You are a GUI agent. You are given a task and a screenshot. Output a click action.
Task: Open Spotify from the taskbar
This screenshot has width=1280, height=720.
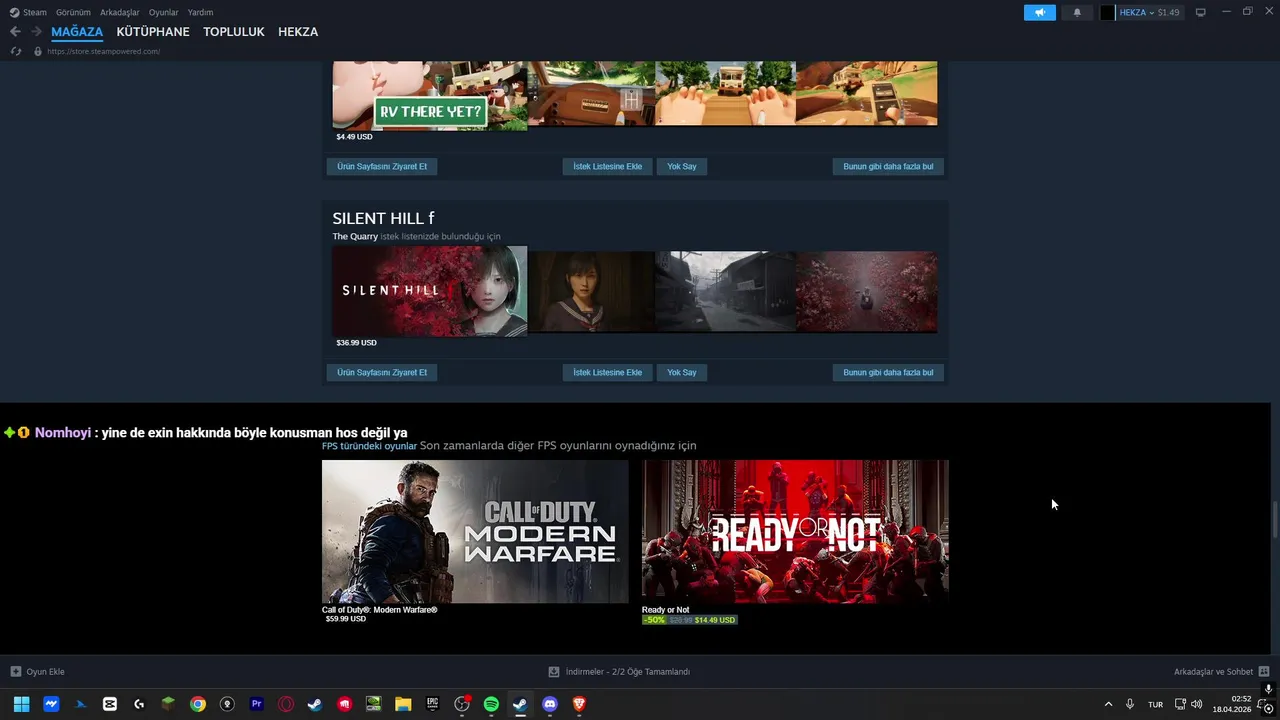click(491, 704)
